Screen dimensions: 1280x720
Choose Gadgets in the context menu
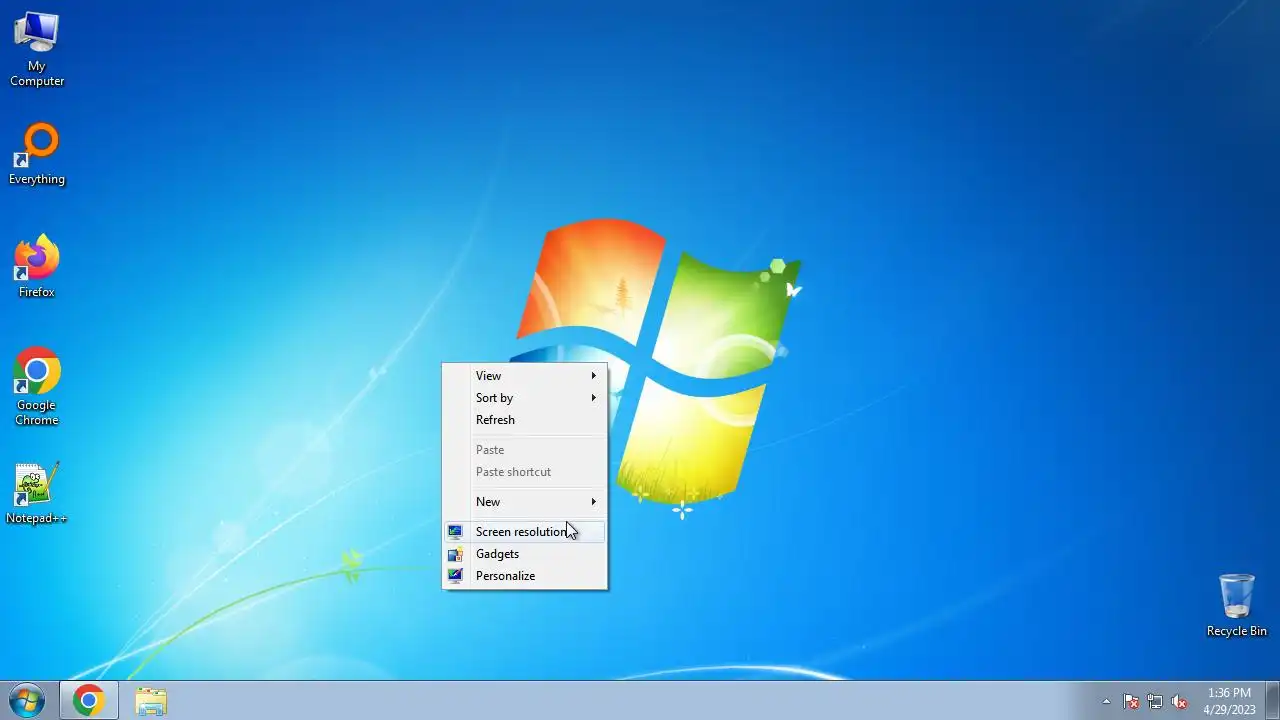[525, 554]
